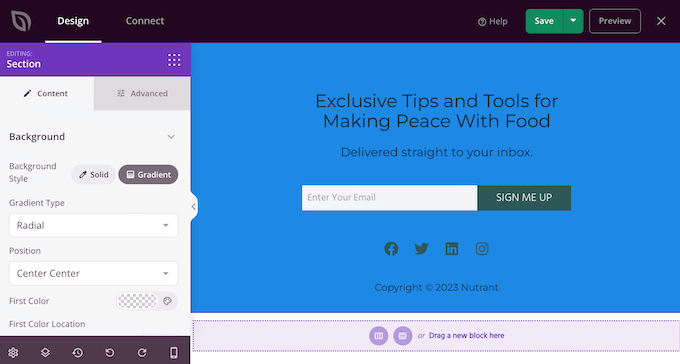Click the Instagram social icon
Image resolution: width=680 pixels, height=364 pixels.
[x=482, y=249]
